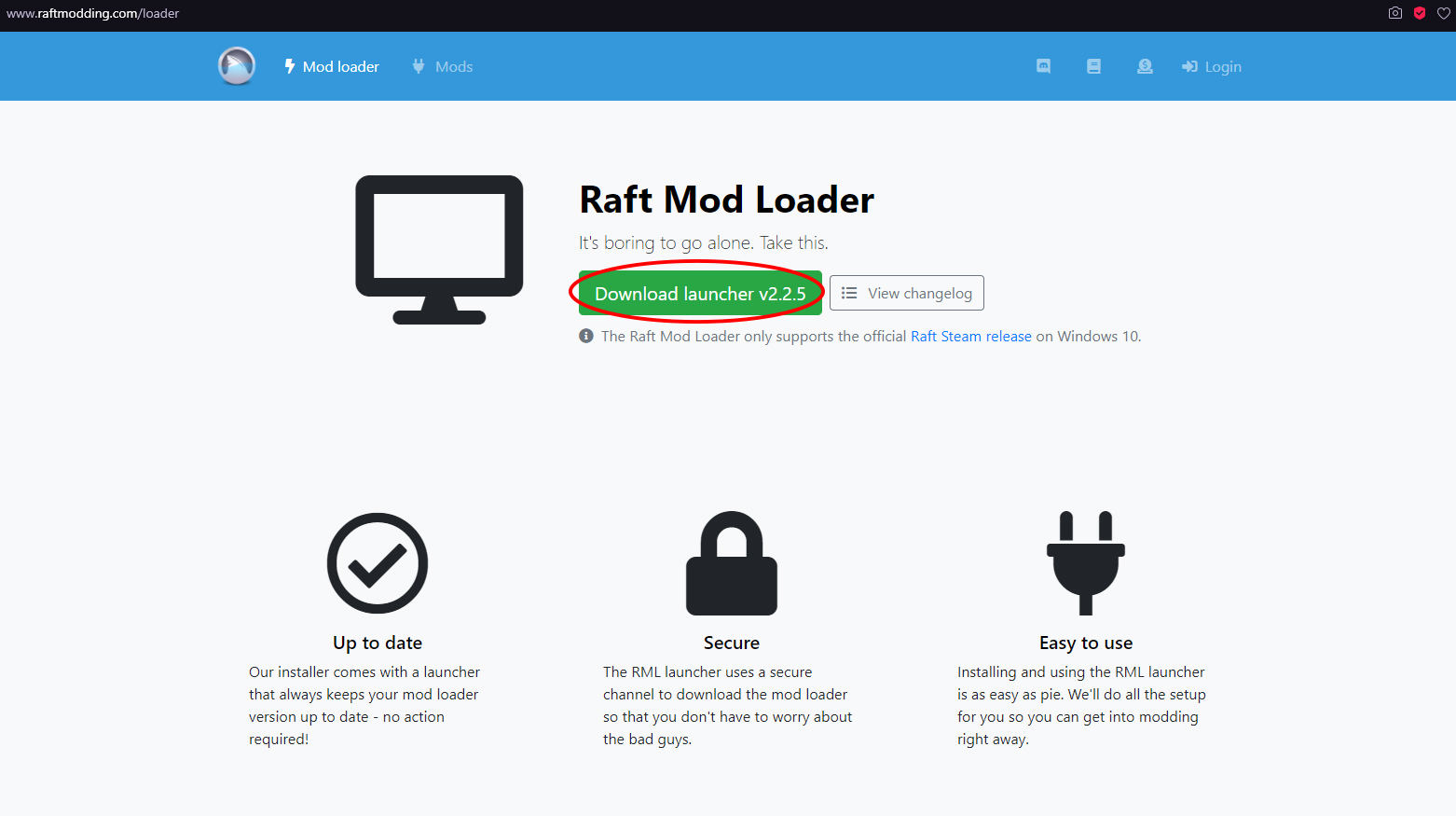Click the user support icon beside Login
Screen dimensions: 1456x816
click(x=1145, y=66)
